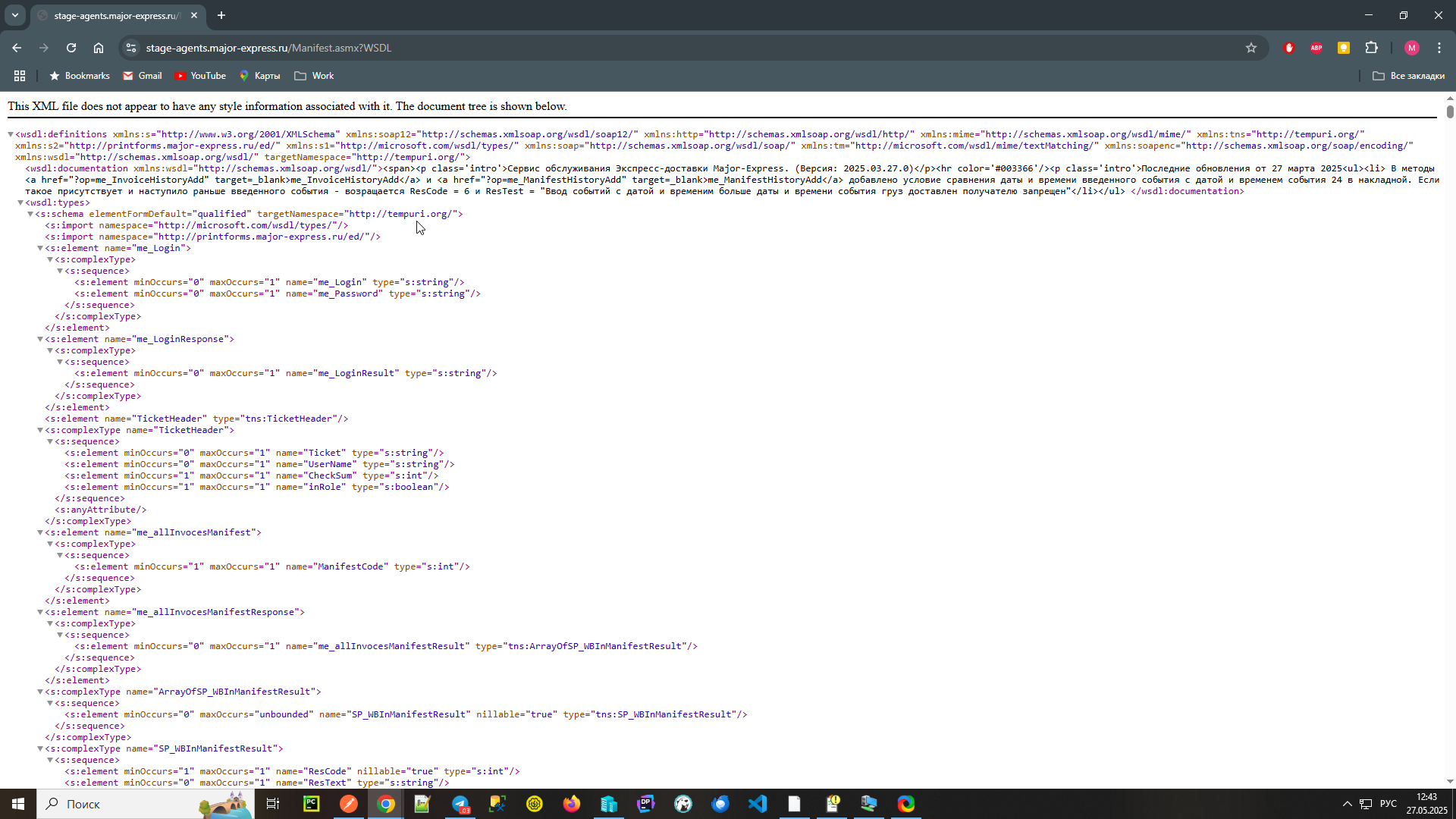Click the me_LoginResult element line
Viewport: 1456px width, 819px height.
pyautogui.click(x=286, y=373)
